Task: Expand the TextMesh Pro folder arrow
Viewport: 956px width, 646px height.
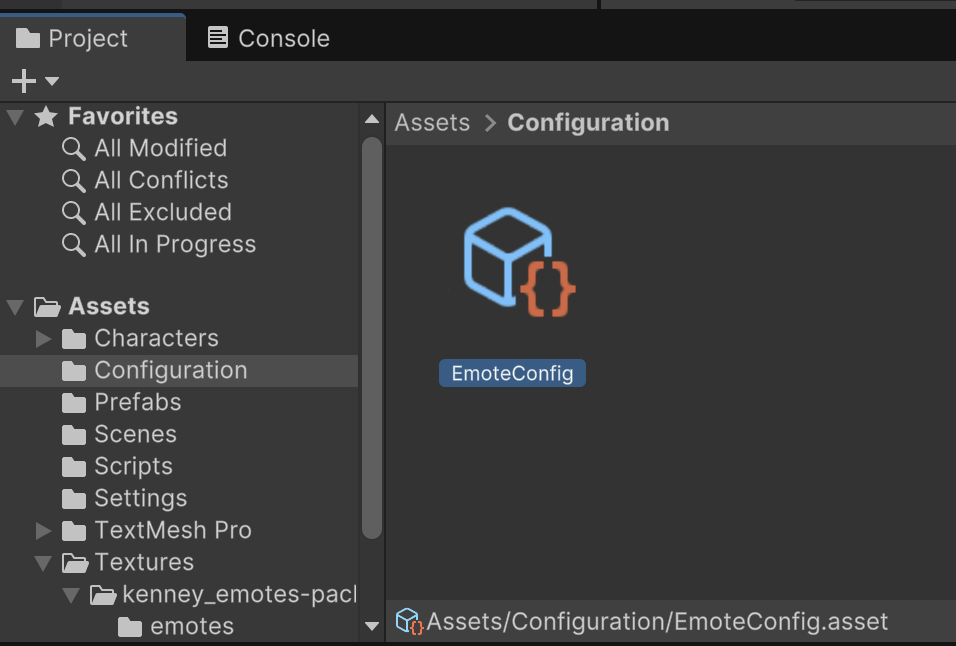Action: [43, 531]
